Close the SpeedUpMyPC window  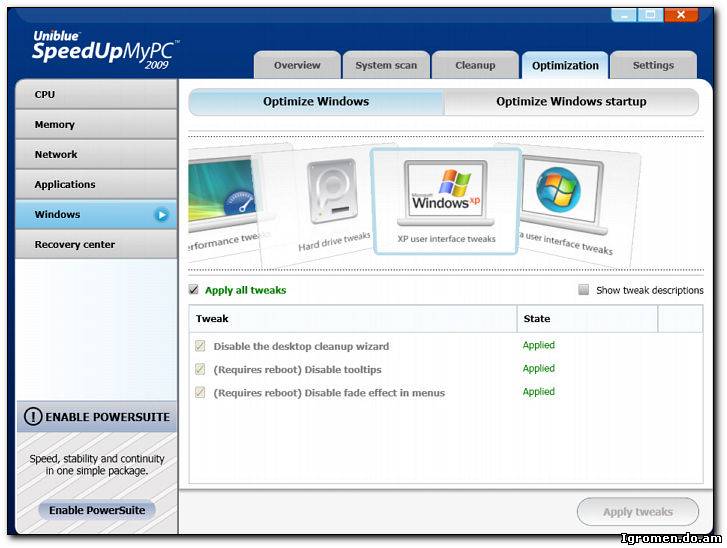tap(681, 15)
